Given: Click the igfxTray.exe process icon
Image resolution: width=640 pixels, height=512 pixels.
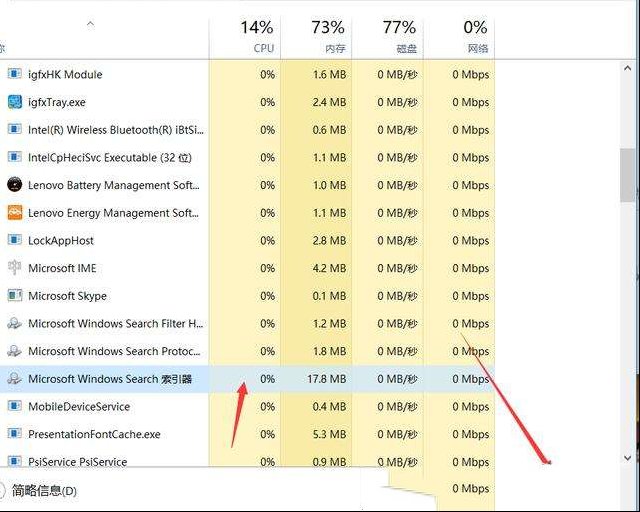Looking at the screenshot, I should point(15,102).
